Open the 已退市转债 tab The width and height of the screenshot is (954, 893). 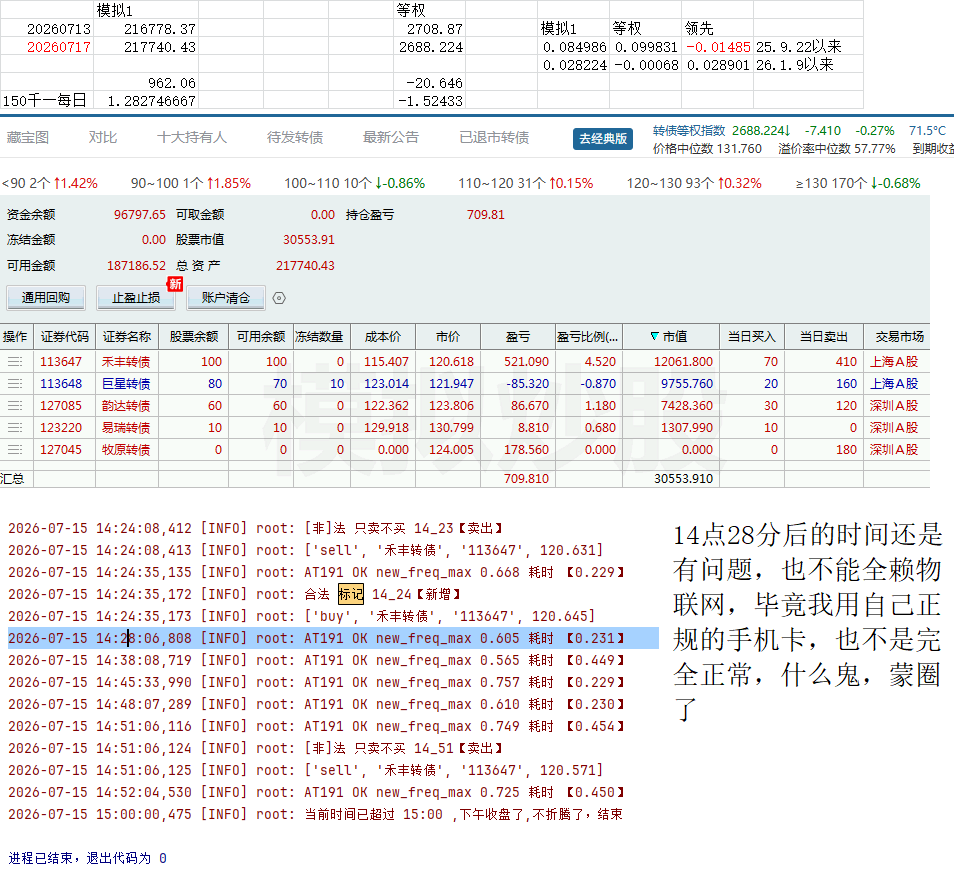tap(494, 137)
